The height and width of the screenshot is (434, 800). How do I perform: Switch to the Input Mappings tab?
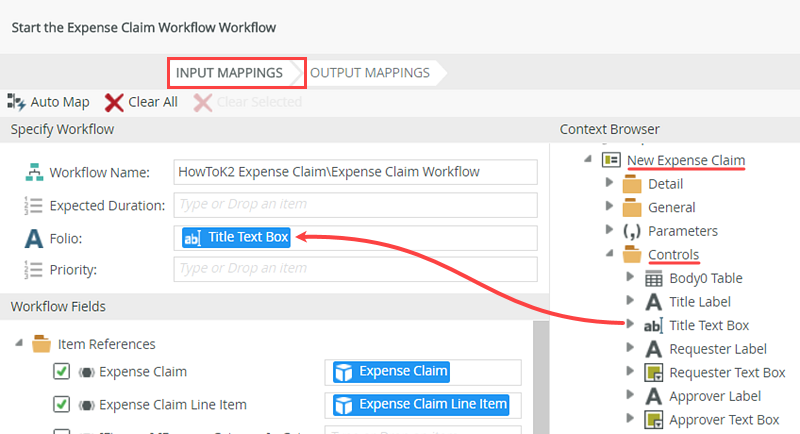229,73
